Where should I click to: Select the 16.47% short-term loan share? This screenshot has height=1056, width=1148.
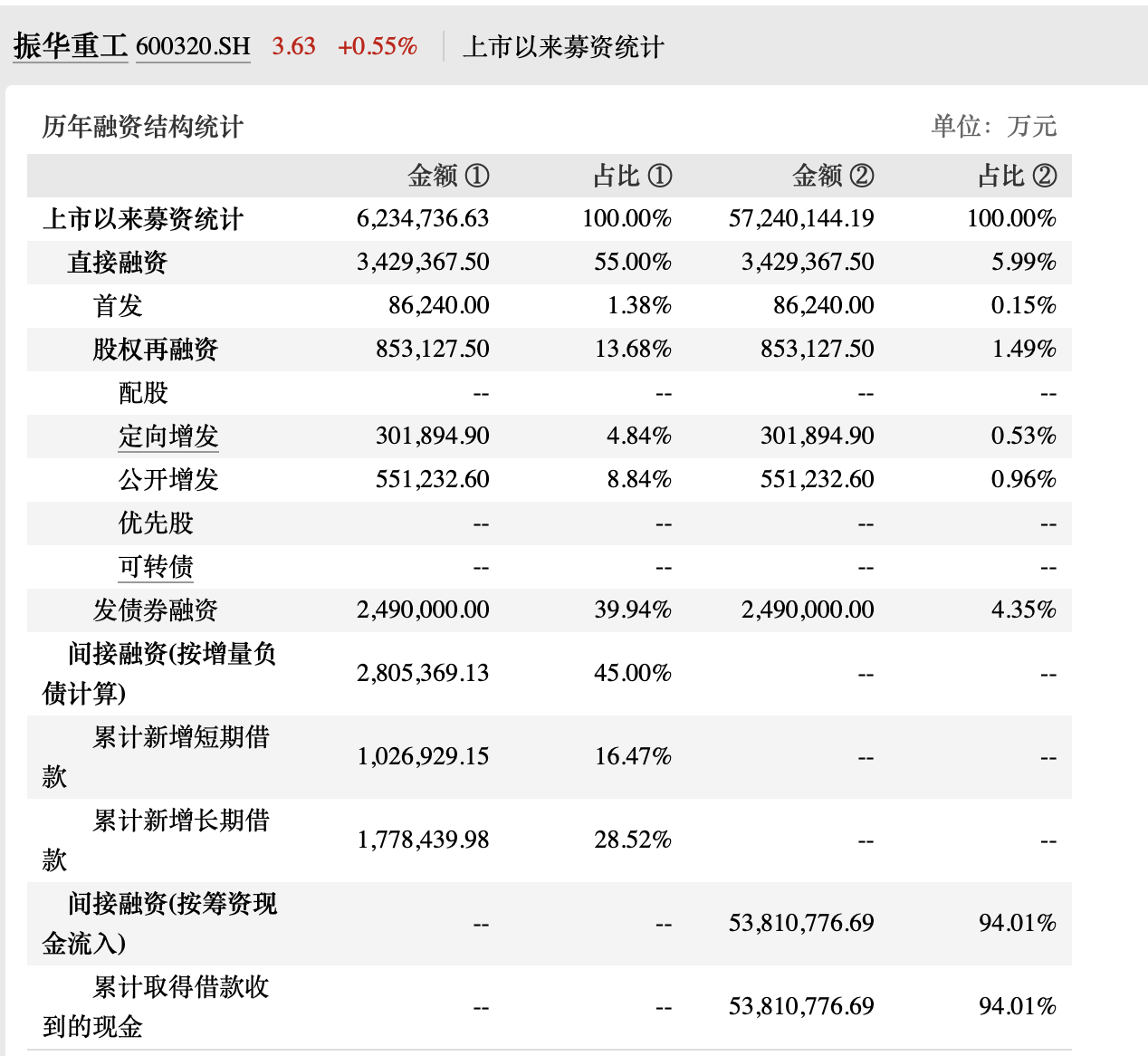pyautogui.click(x=633, y=756)
